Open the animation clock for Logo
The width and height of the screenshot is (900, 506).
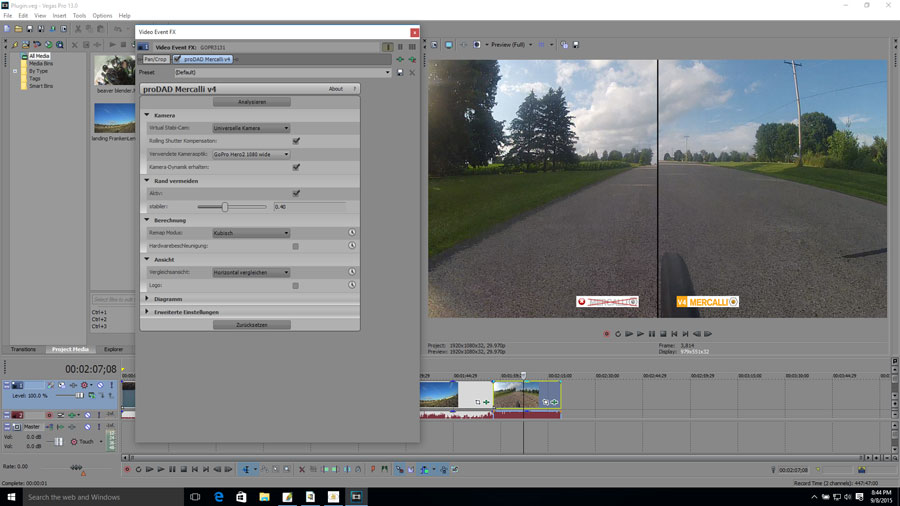pyautogui.click(x=352, y=285)
